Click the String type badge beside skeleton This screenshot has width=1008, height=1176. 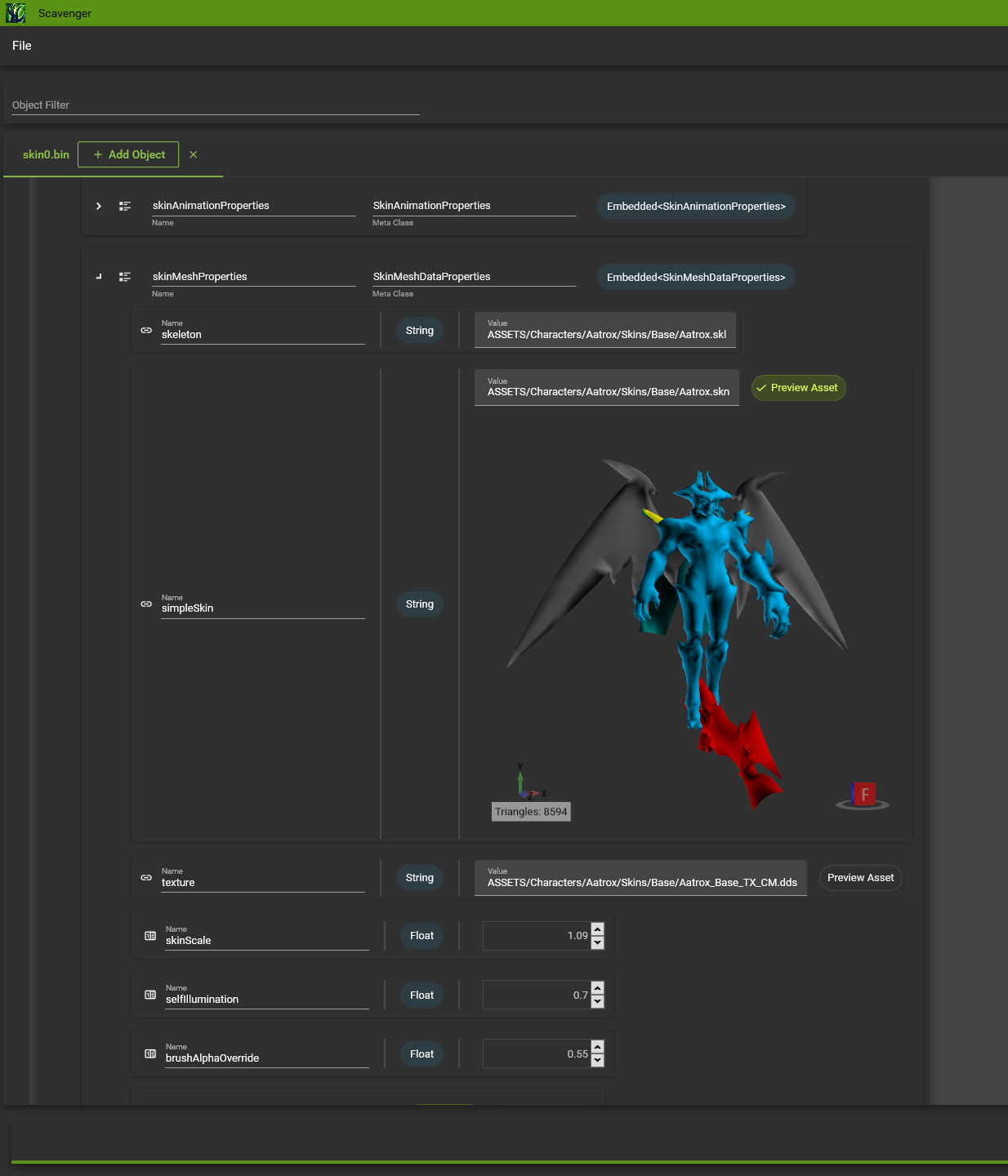click(419, 330)
